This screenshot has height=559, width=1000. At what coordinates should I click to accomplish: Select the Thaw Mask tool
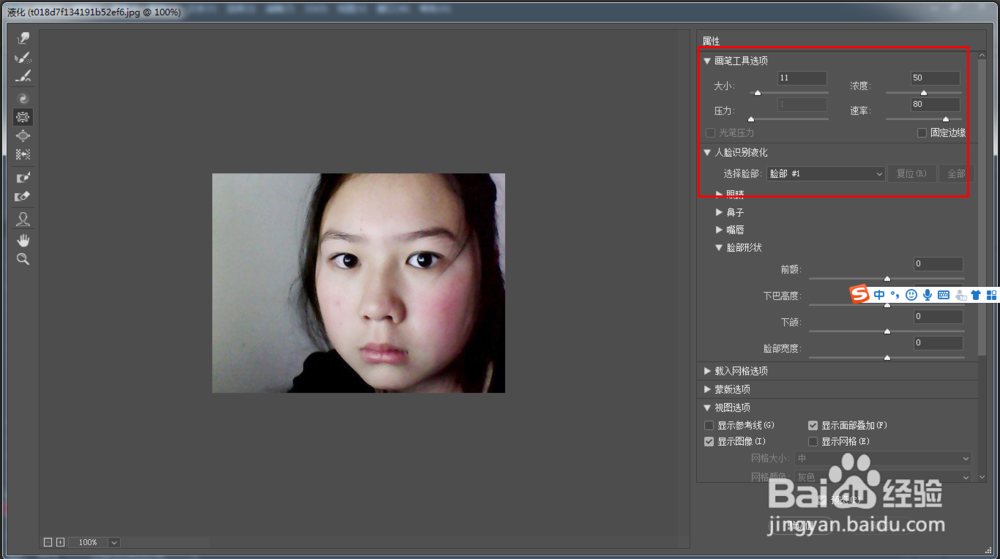click(x=23, y=196)
